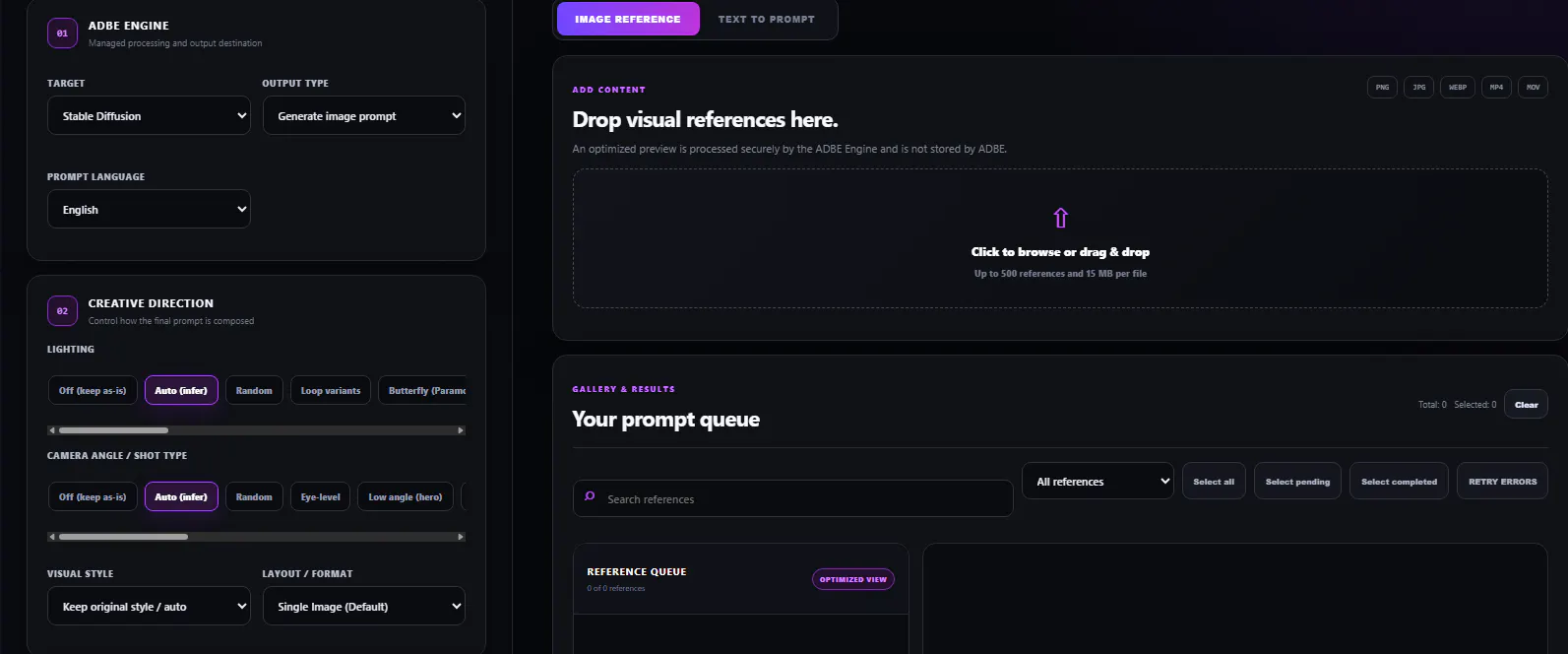This screenshot has width=1568, height=654.
Task: Click the magnifier icon in search box
Action: coord(590,496)
